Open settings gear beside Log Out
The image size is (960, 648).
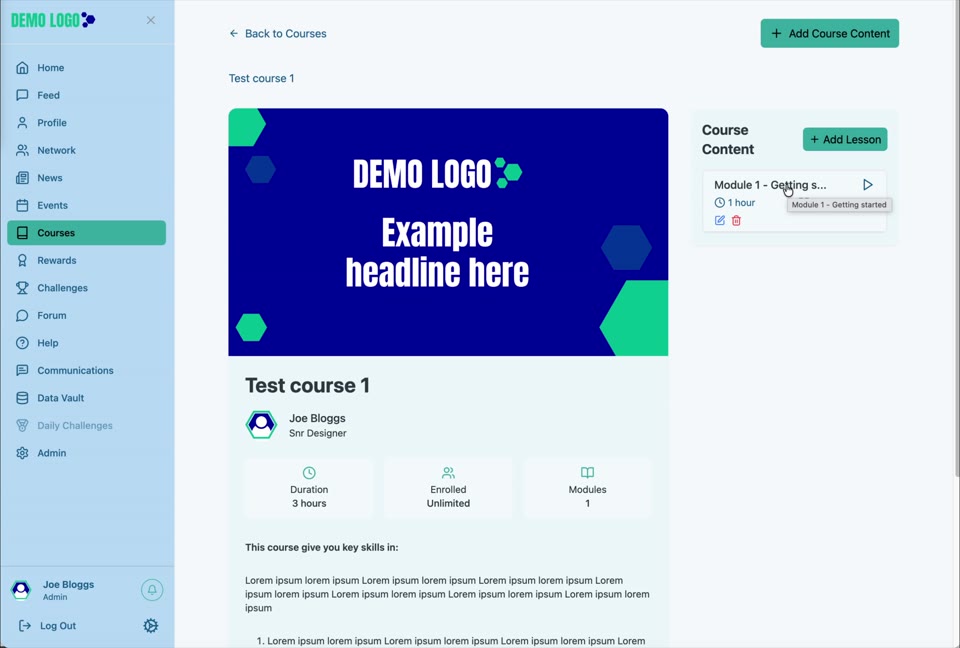151,625
